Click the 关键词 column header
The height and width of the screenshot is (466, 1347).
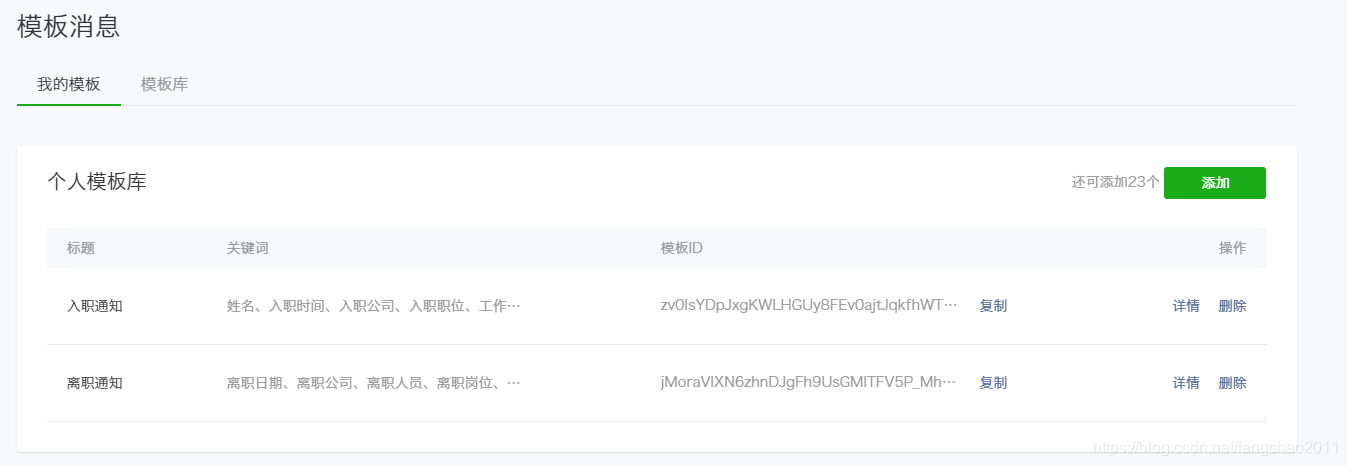(x=248, y=248)
